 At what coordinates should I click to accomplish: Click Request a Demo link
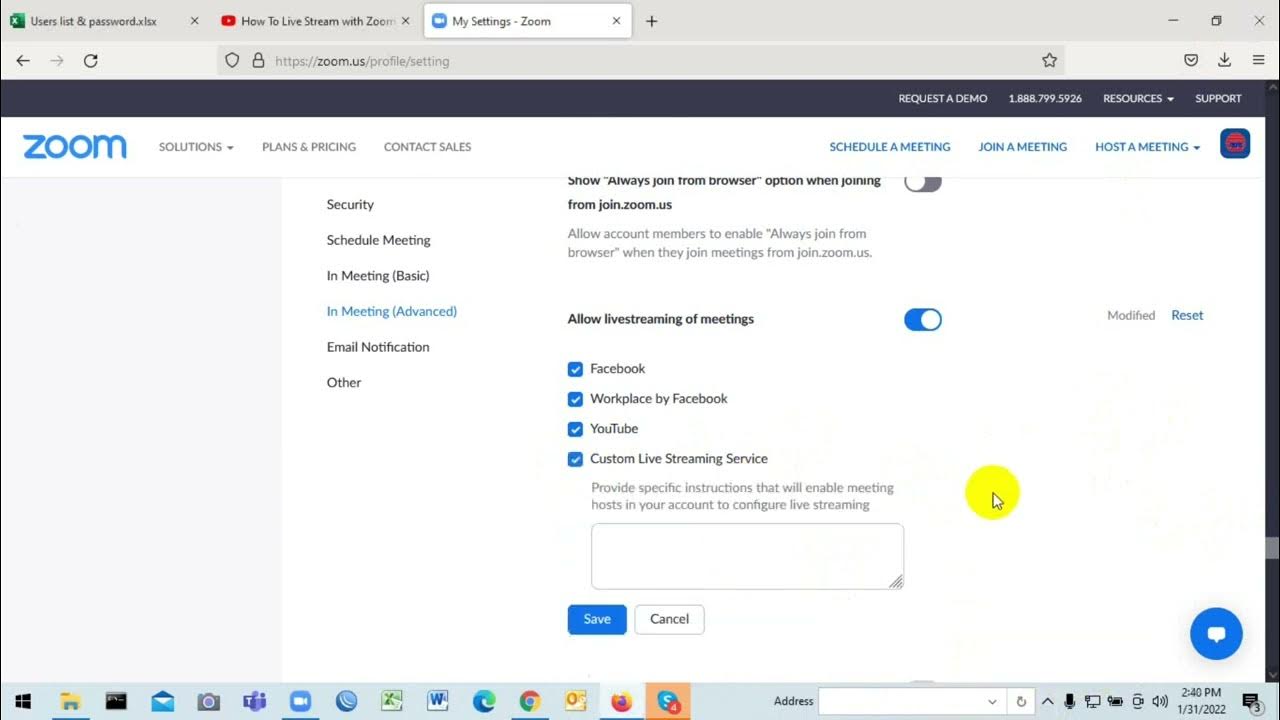click(943, 98)
